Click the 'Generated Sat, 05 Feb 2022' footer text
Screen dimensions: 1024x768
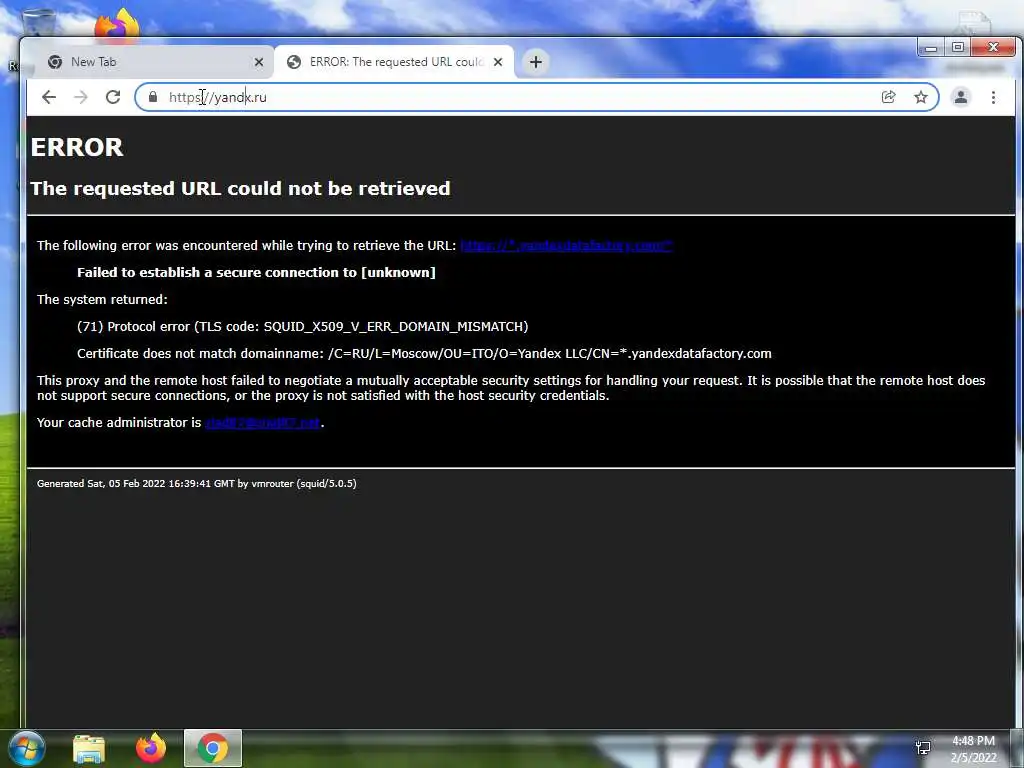point(197,484)
